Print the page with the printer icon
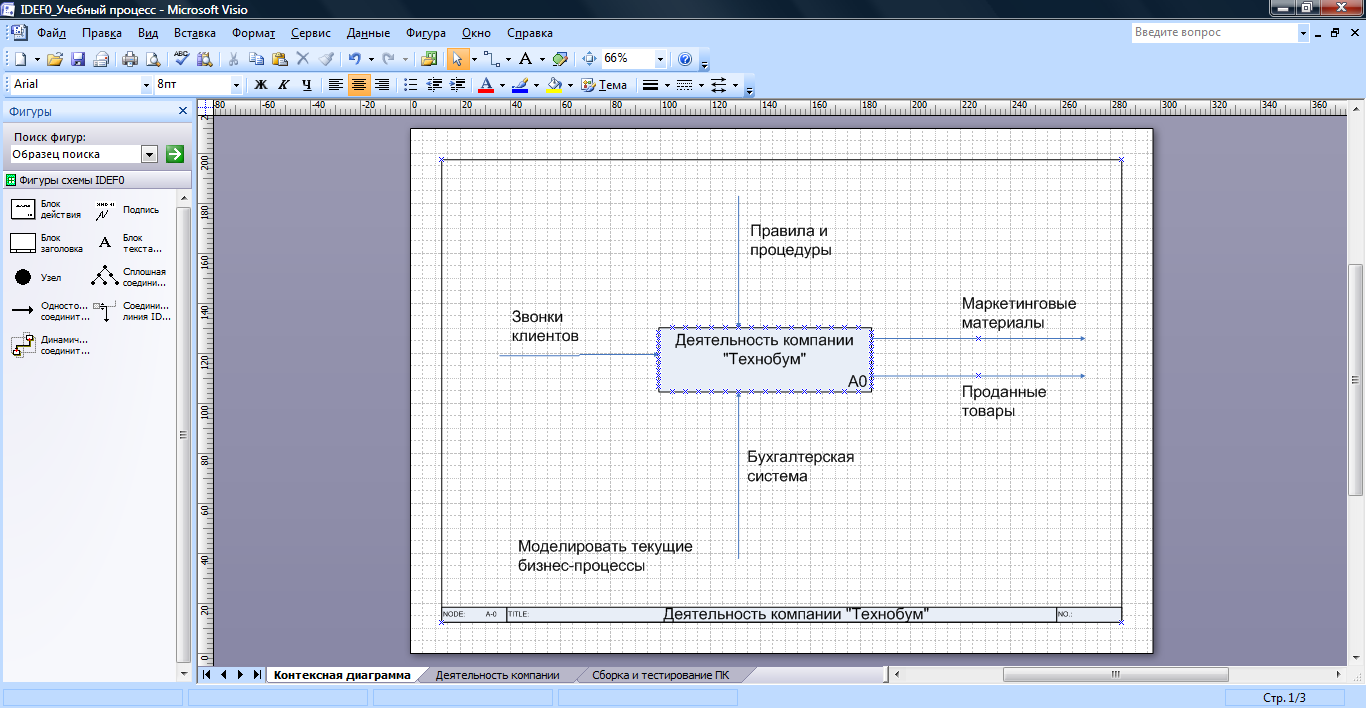This screenshot has height=708, width=1366. [x=130, y=59]
